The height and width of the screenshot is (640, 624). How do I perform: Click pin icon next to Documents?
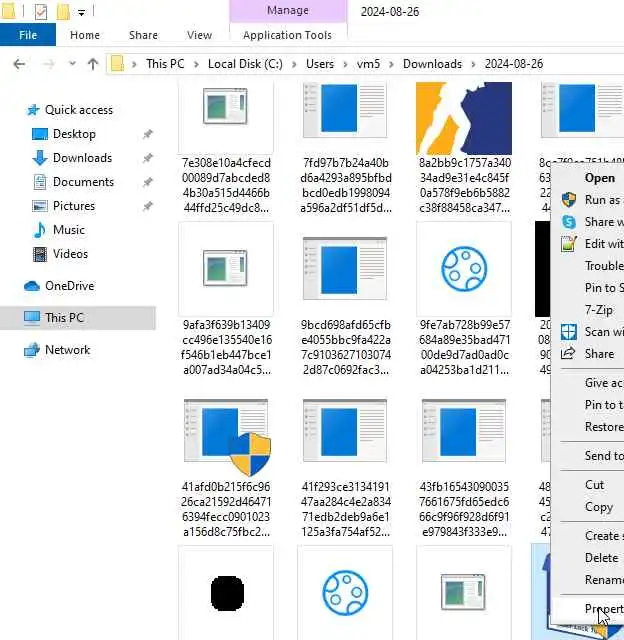148,182
